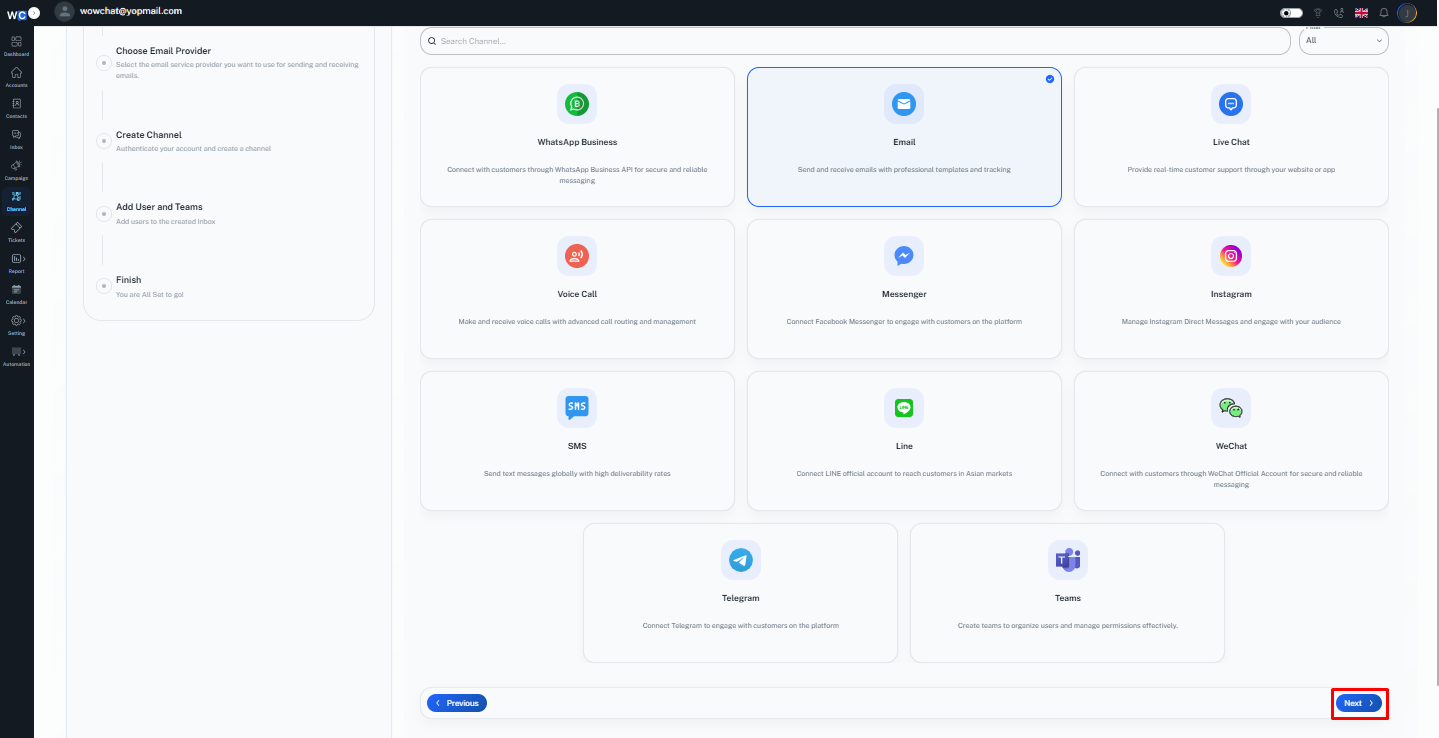Pick the Line channel icon

[x=904, y=408]
